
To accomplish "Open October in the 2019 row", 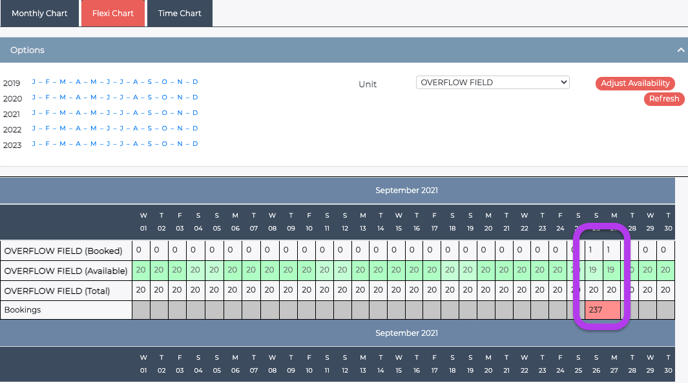I will click(x=164, y=82).
